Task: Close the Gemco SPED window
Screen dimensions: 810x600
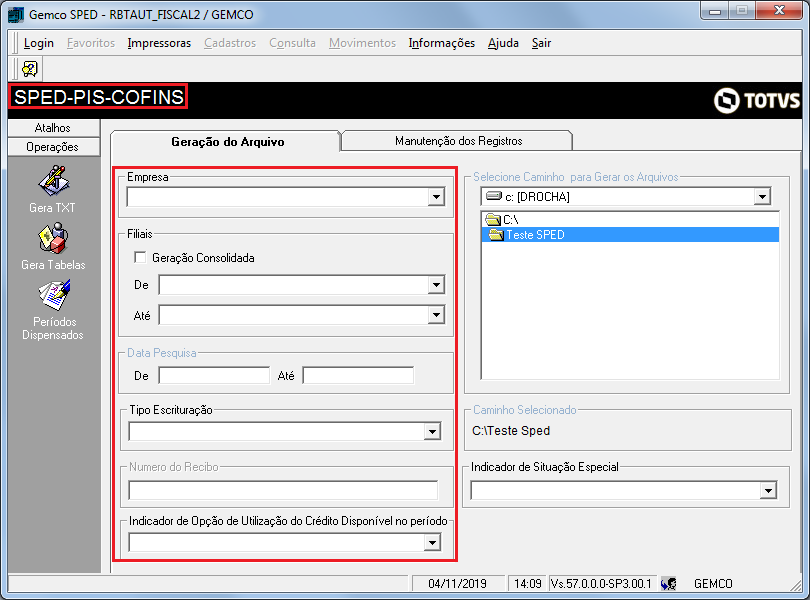Action: click(x=780, y=10)
